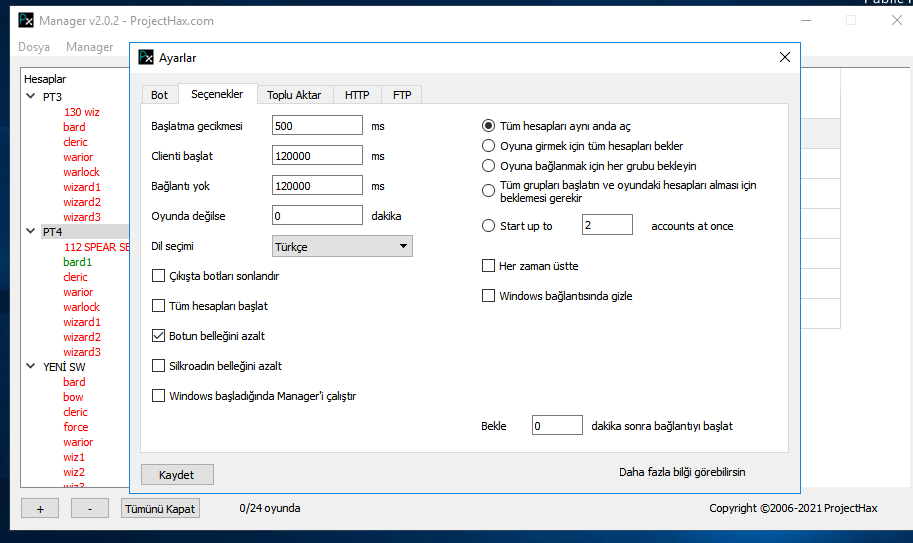Collapse the YENİ SW group
This screenshot has width=913, height=543.
(x=30, y=367)
